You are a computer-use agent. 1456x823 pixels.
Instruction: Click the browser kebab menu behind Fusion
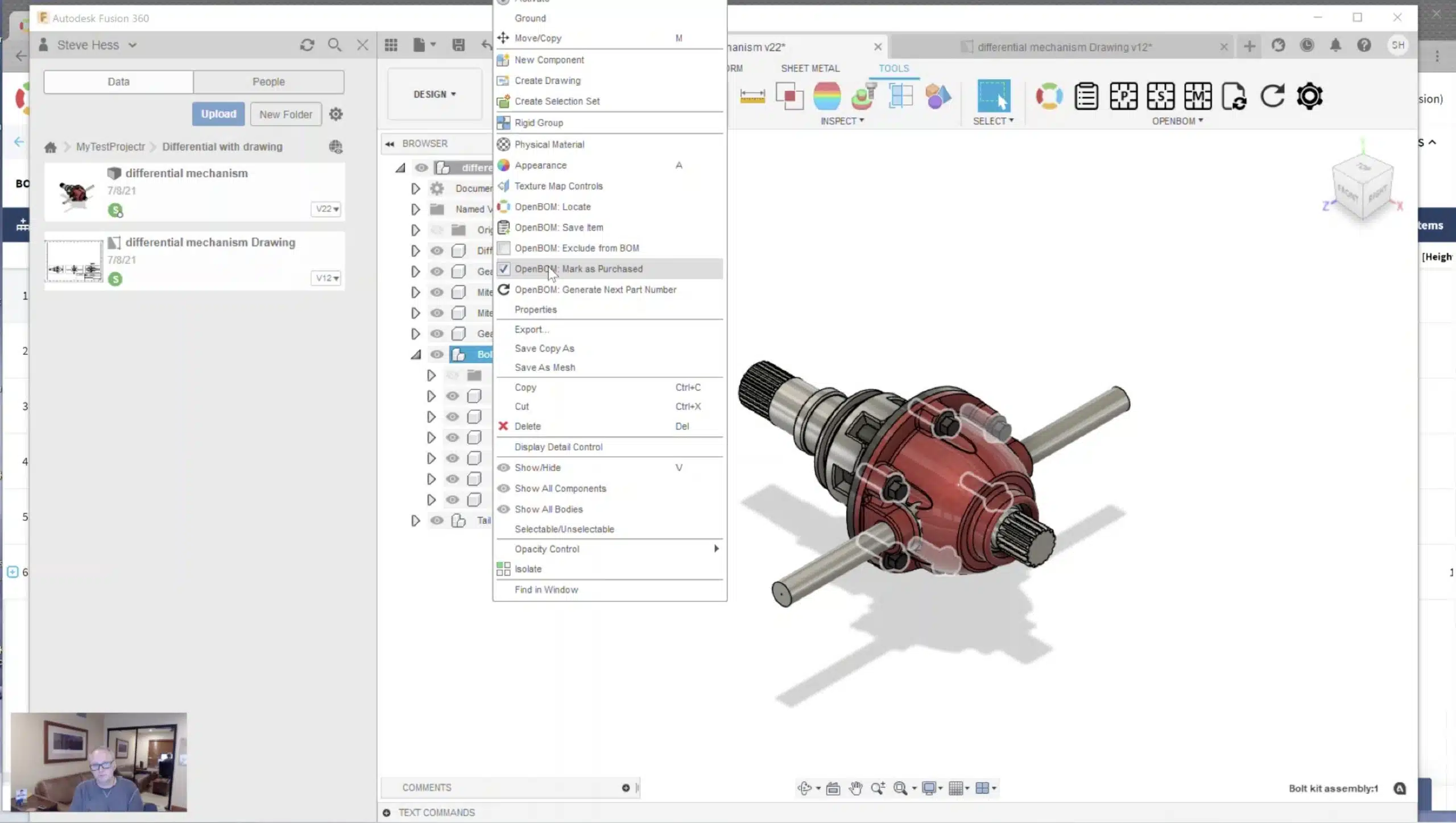point(1437,56)
